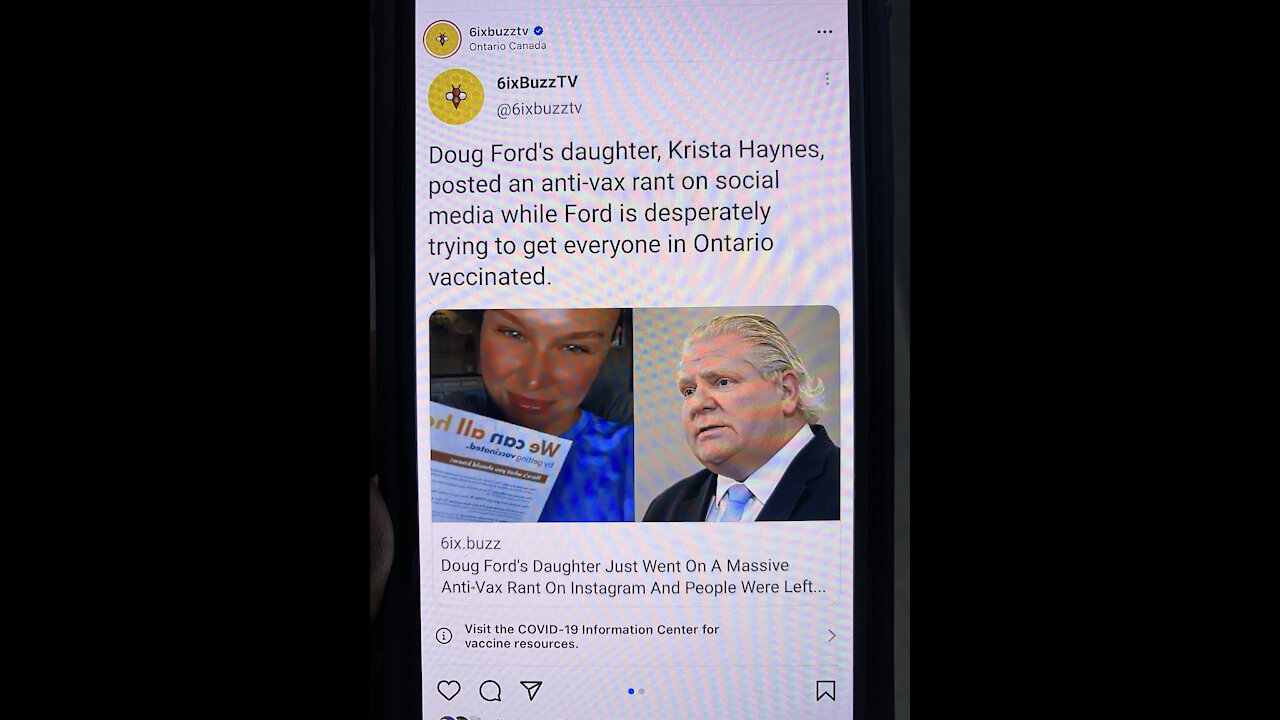This screenshot has height=720, width=1280.
Task: Select the first blue carousel dot
Action: (x=631, y=691)
